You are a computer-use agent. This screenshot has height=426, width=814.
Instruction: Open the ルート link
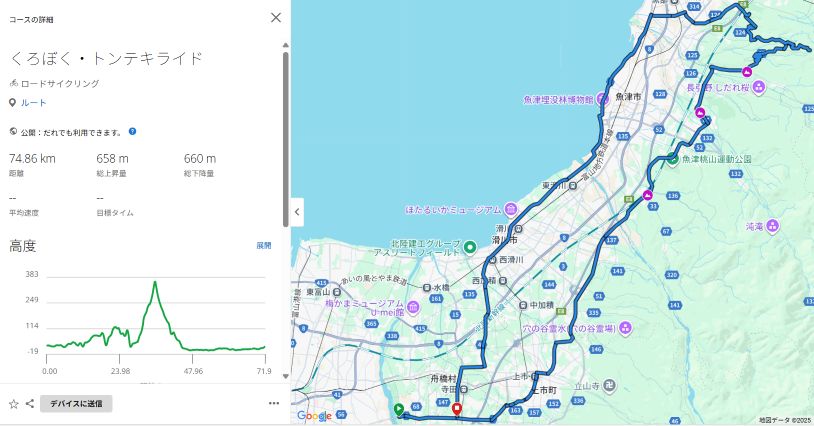click(x=34, y=102)
